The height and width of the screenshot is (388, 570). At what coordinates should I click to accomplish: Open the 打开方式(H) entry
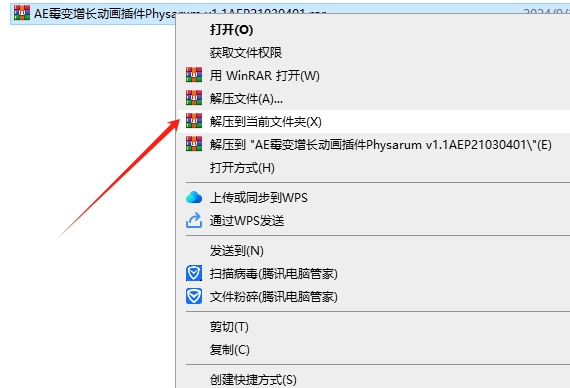(x=242, y=168)
